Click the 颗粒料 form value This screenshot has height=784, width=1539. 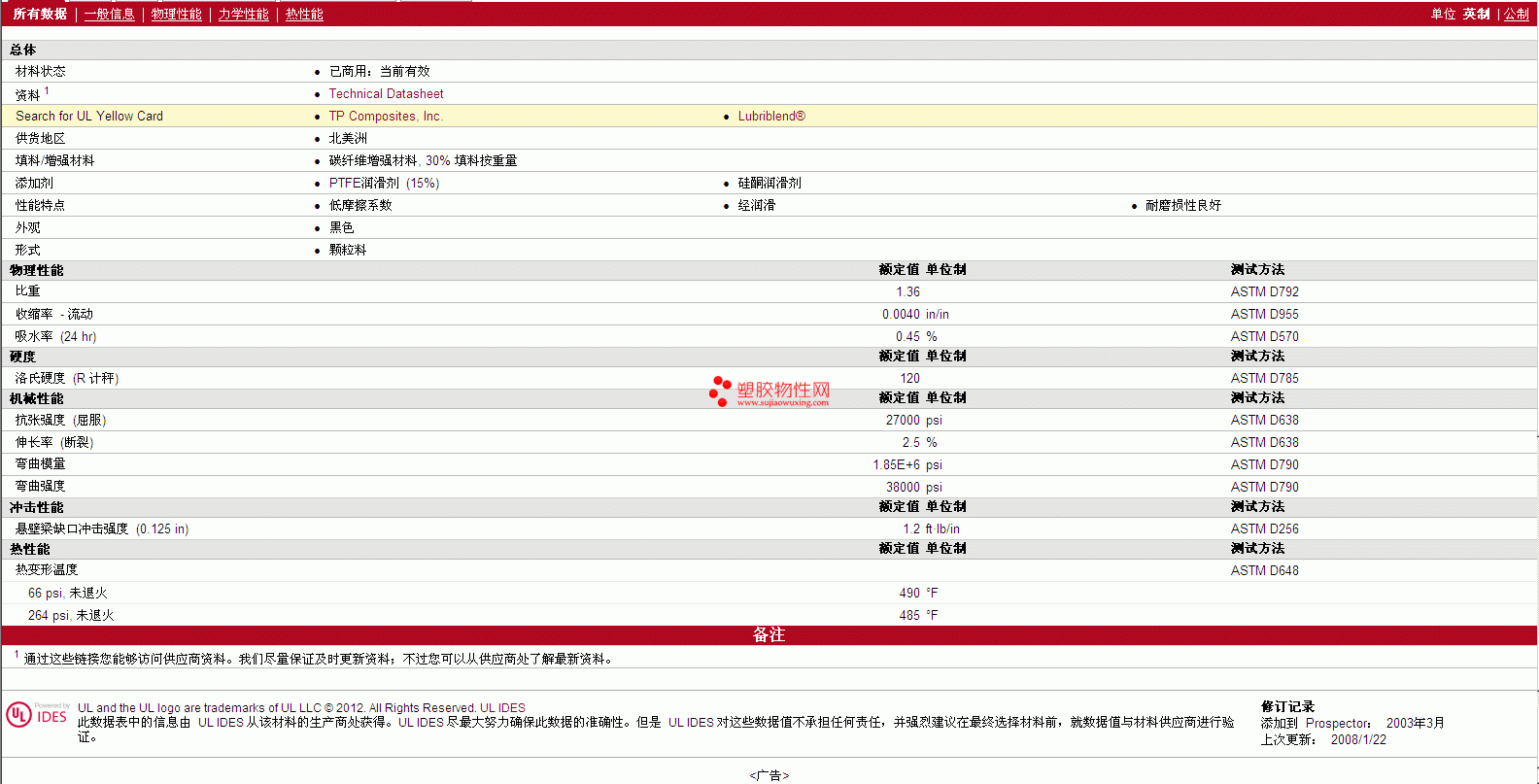(348, 250)
